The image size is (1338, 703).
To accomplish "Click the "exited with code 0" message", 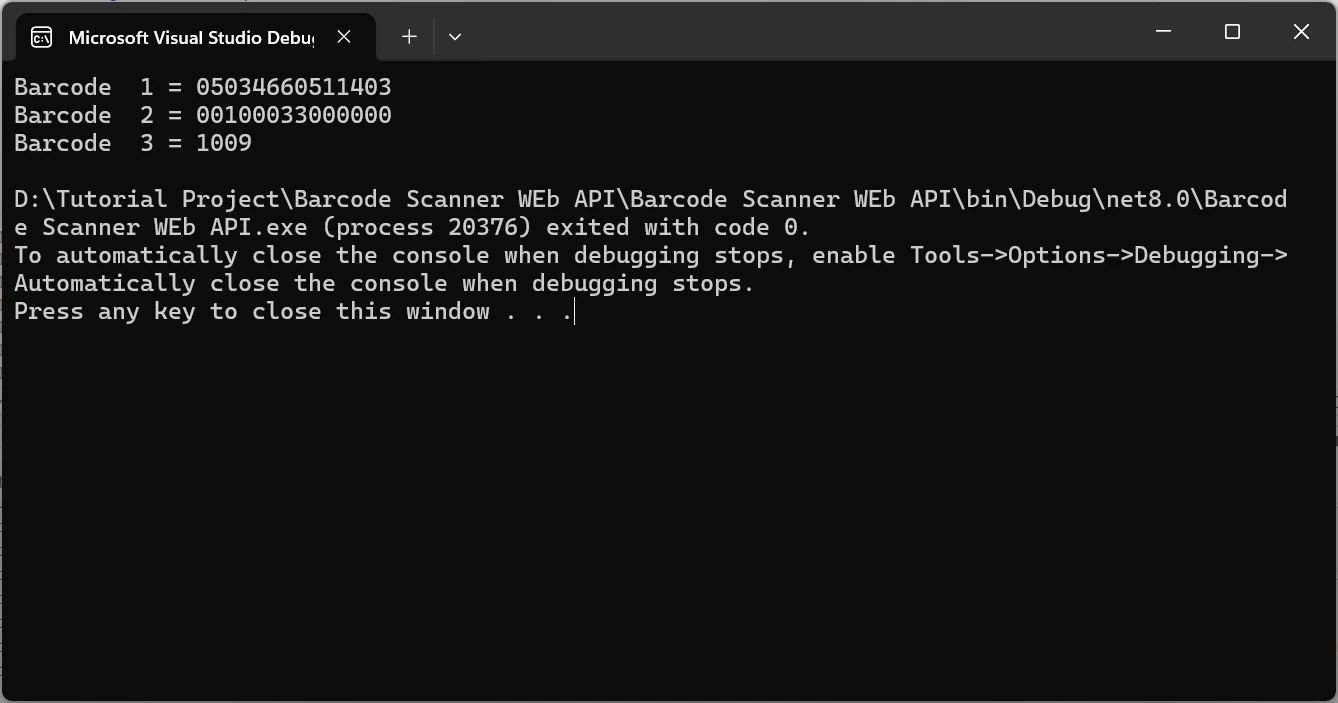I will 678,227.
